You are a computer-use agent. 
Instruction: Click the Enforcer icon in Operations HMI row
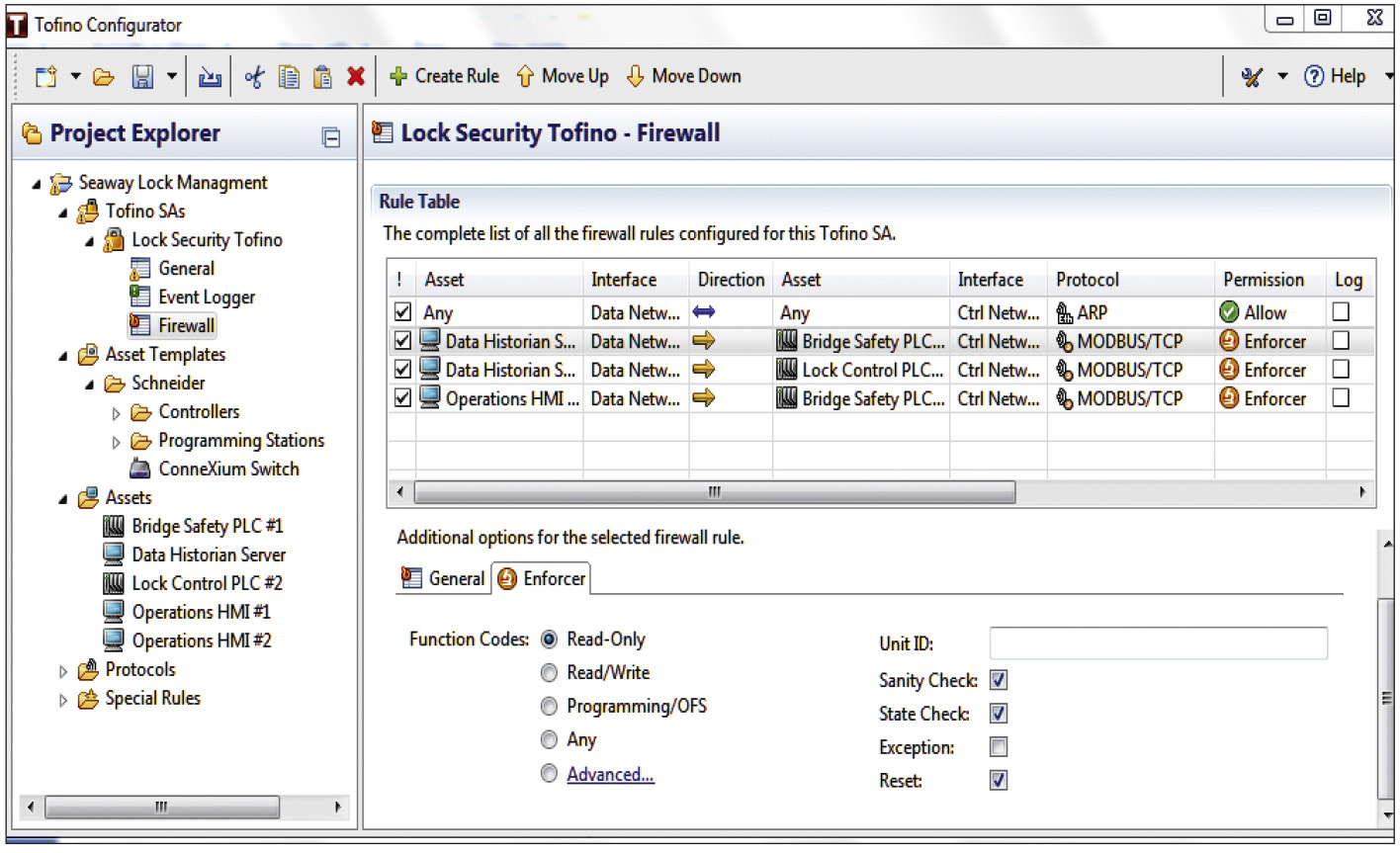1229,398
